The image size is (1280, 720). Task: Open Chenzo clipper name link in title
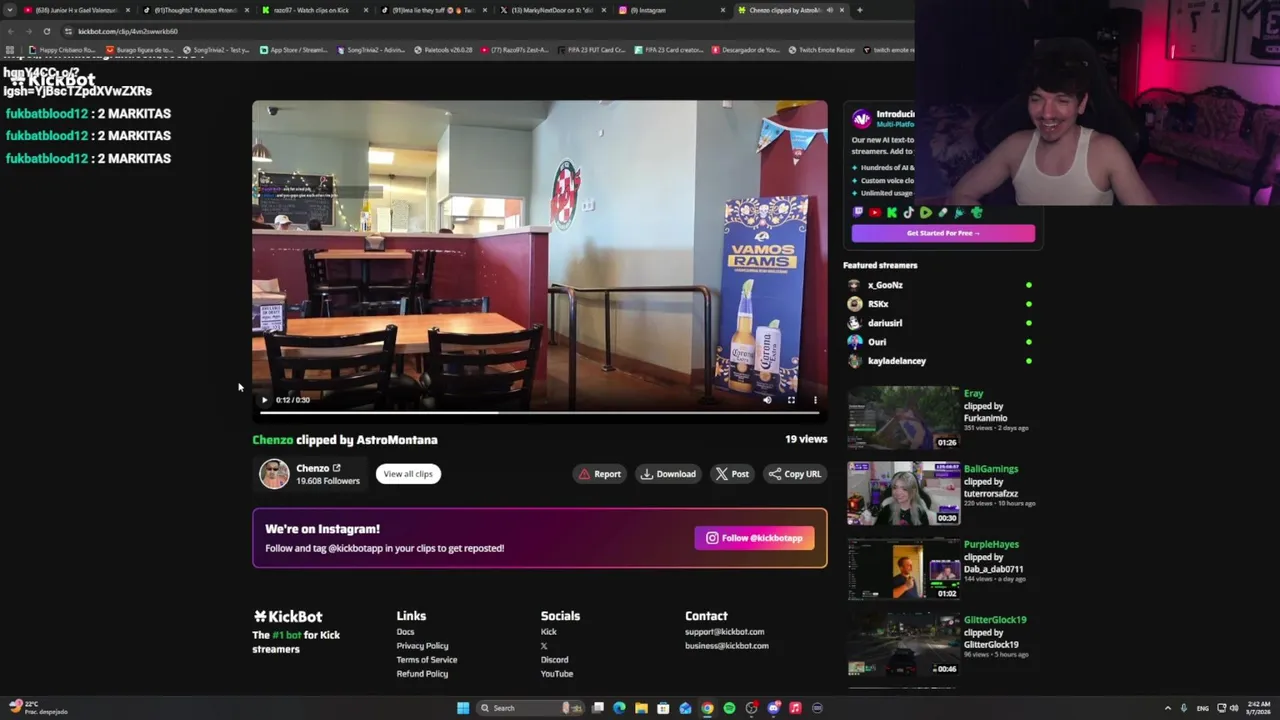pyautogui.click(x=272, y=440)
